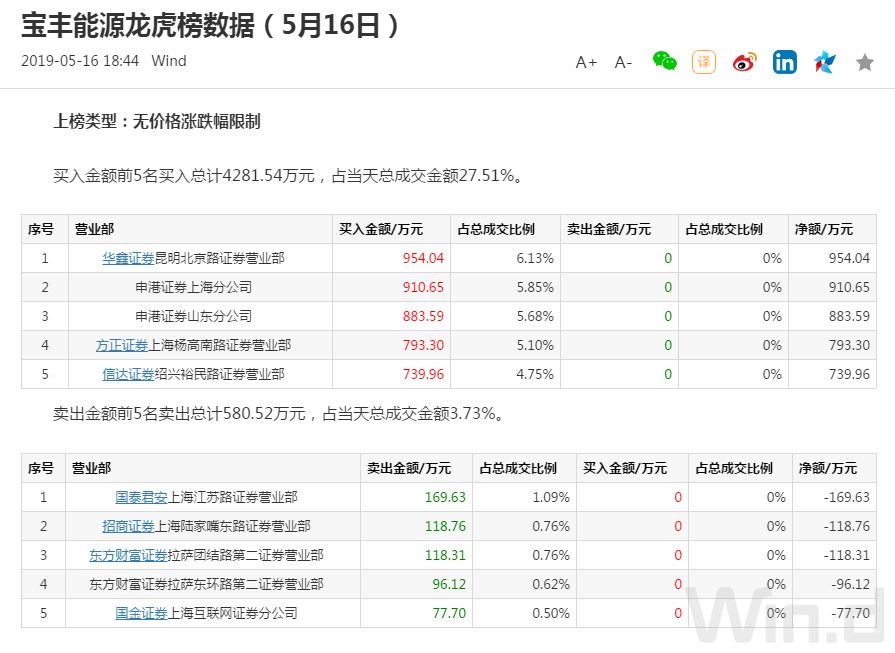Share on LinkedIn icon
This screenshot has height=653, width=895.
(784, 62)
